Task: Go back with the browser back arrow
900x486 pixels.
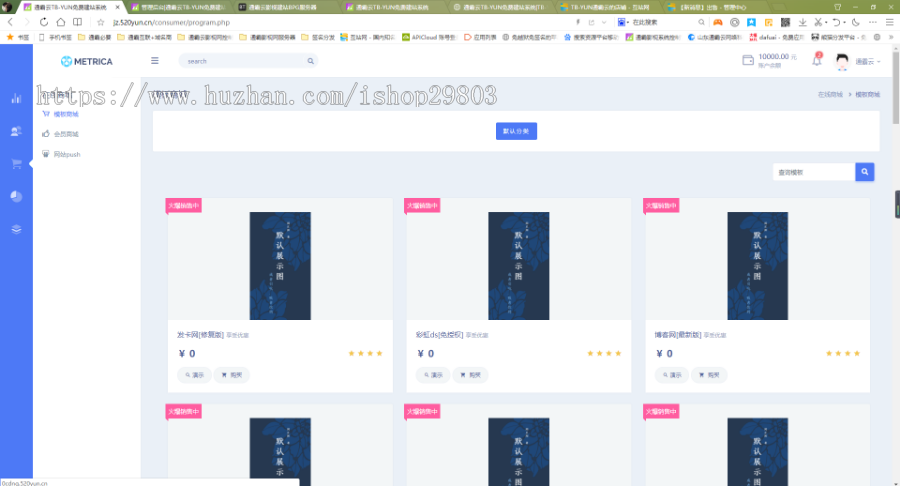Action: 10,22
